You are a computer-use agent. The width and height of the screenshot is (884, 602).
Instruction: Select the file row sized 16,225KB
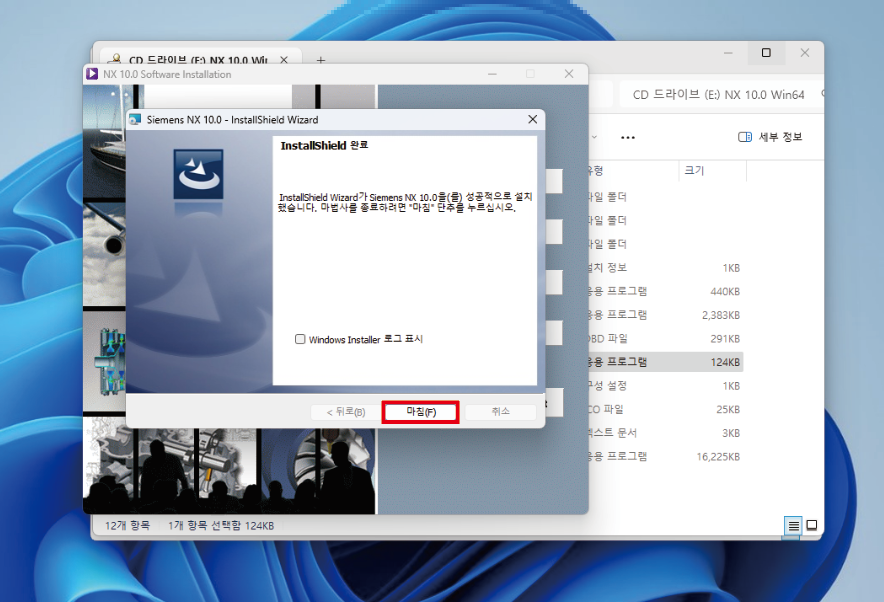pyautogui.click(x=666, y=457)
